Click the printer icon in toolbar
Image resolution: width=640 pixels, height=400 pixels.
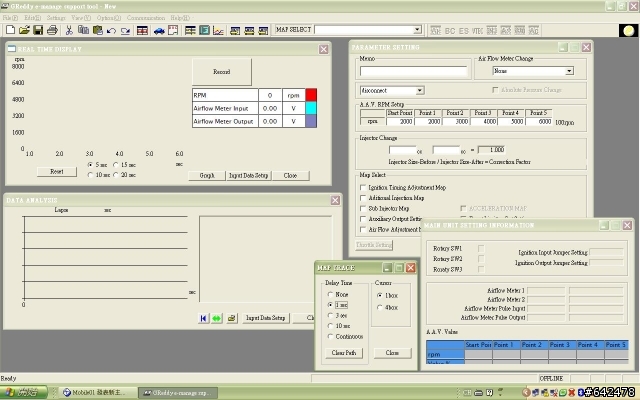pyautogui.click(x=52, y=30)
